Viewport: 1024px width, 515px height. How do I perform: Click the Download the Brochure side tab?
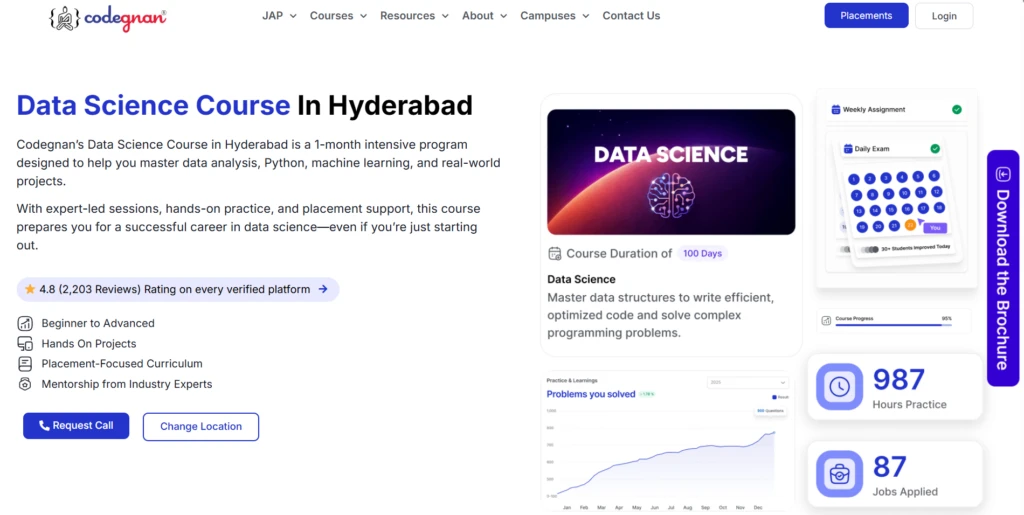click(1002, 268)
